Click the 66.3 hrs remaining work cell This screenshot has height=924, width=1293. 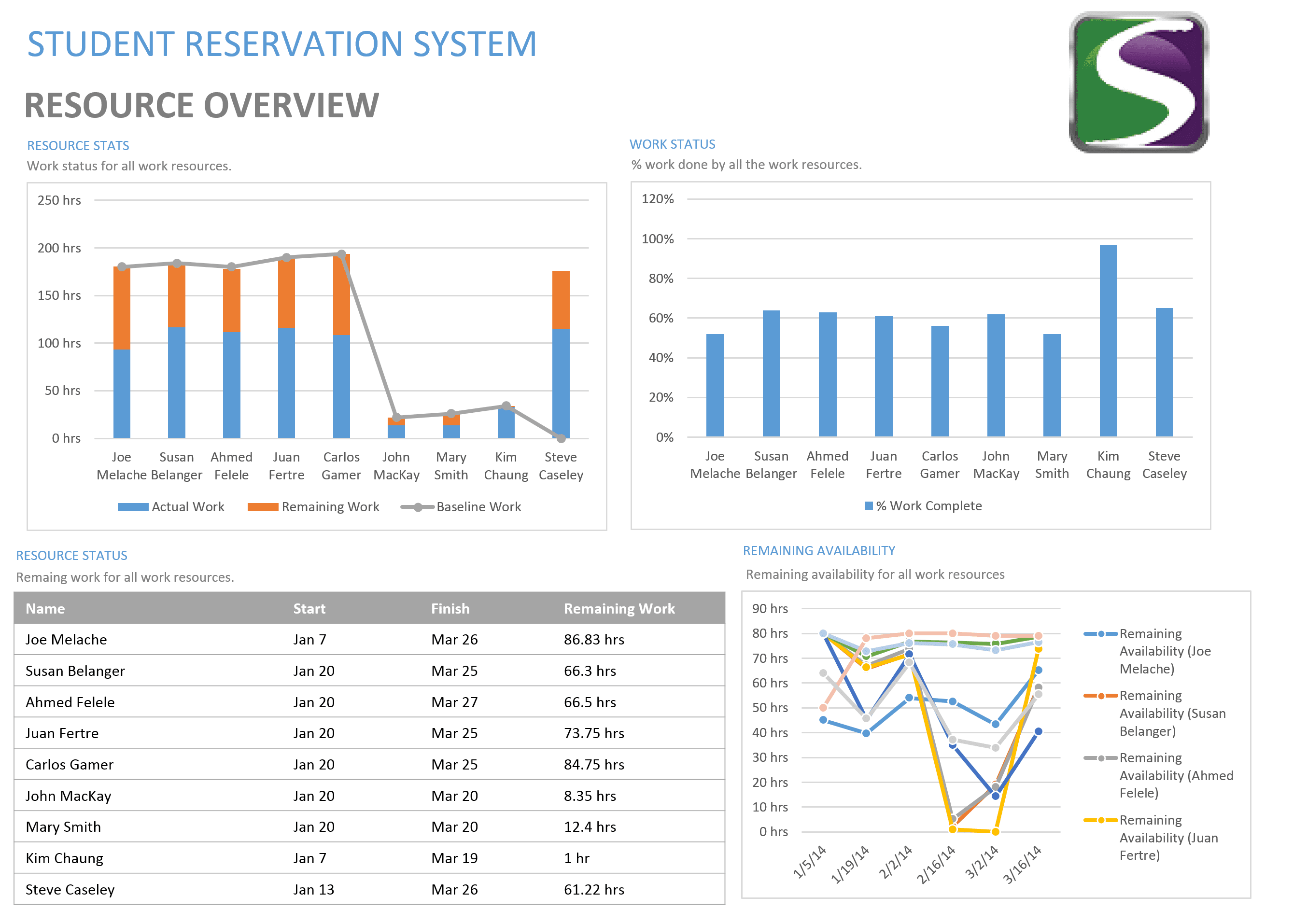pos(590,671)
